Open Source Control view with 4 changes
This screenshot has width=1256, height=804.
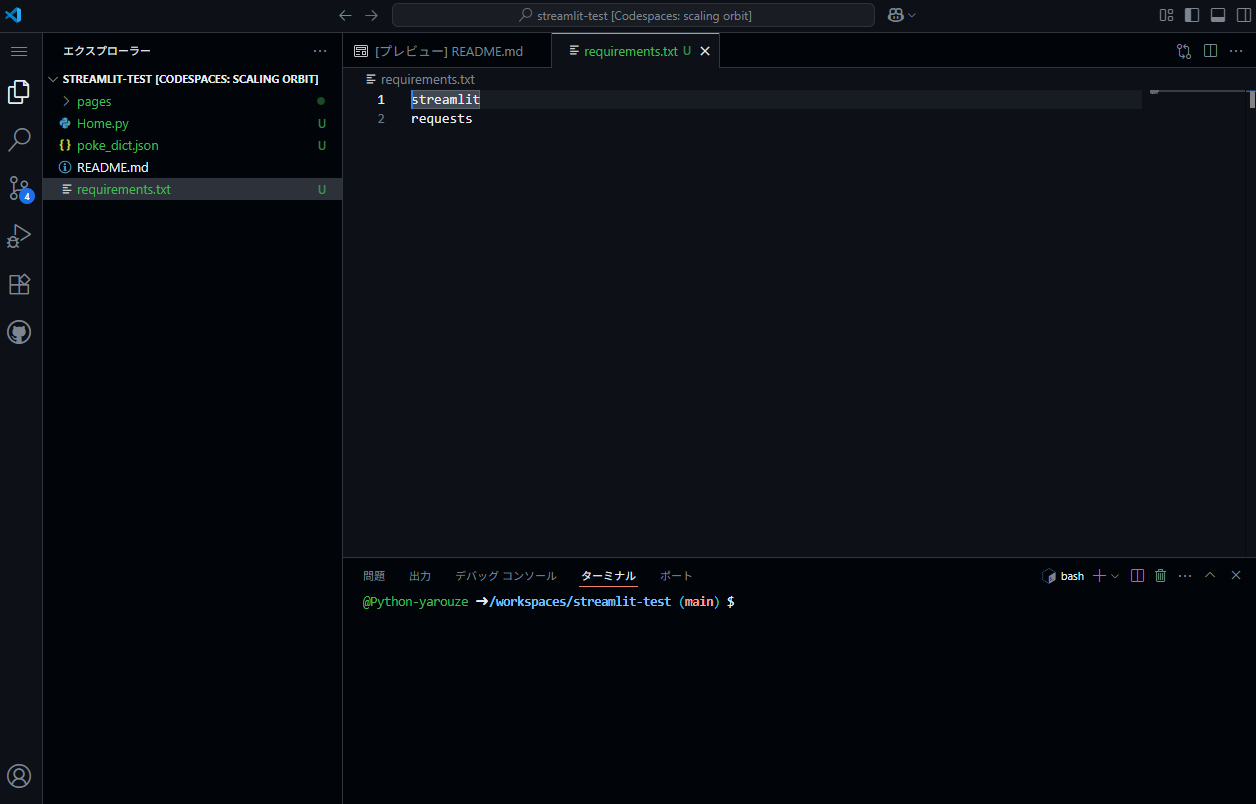click(20, 188)
